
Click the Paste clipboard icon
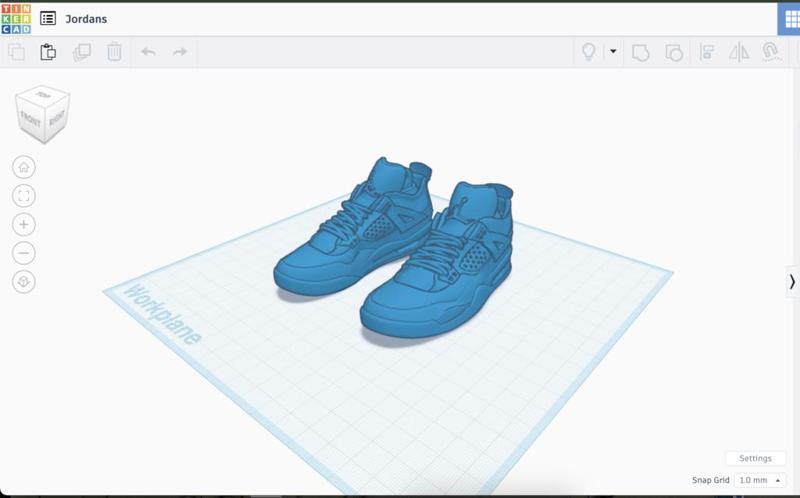point(48,52)
